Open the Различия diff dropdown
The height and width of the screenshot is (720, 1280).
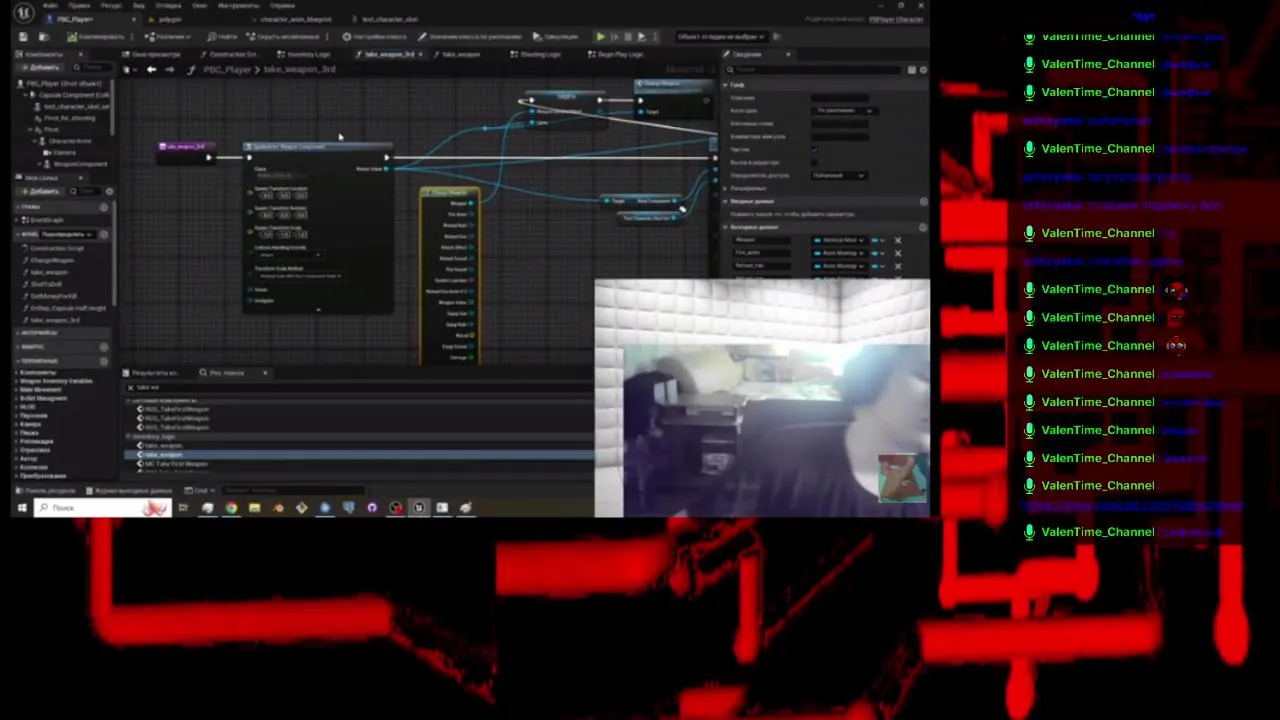pos(168,37)
